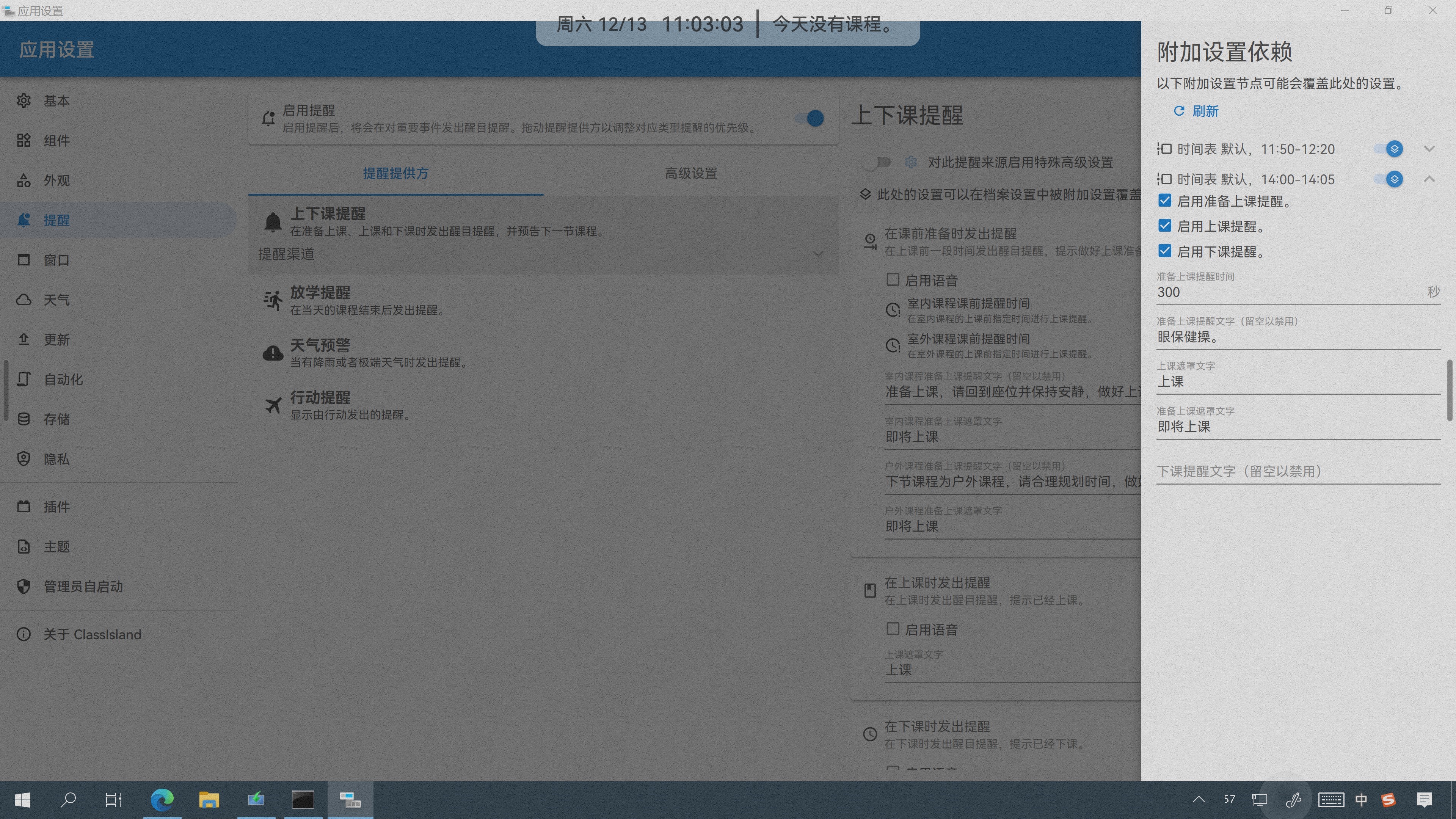Switch to the 高级设置 tab
The width and height of the screenshot is (1456, 819).
[x=691, y=174]
